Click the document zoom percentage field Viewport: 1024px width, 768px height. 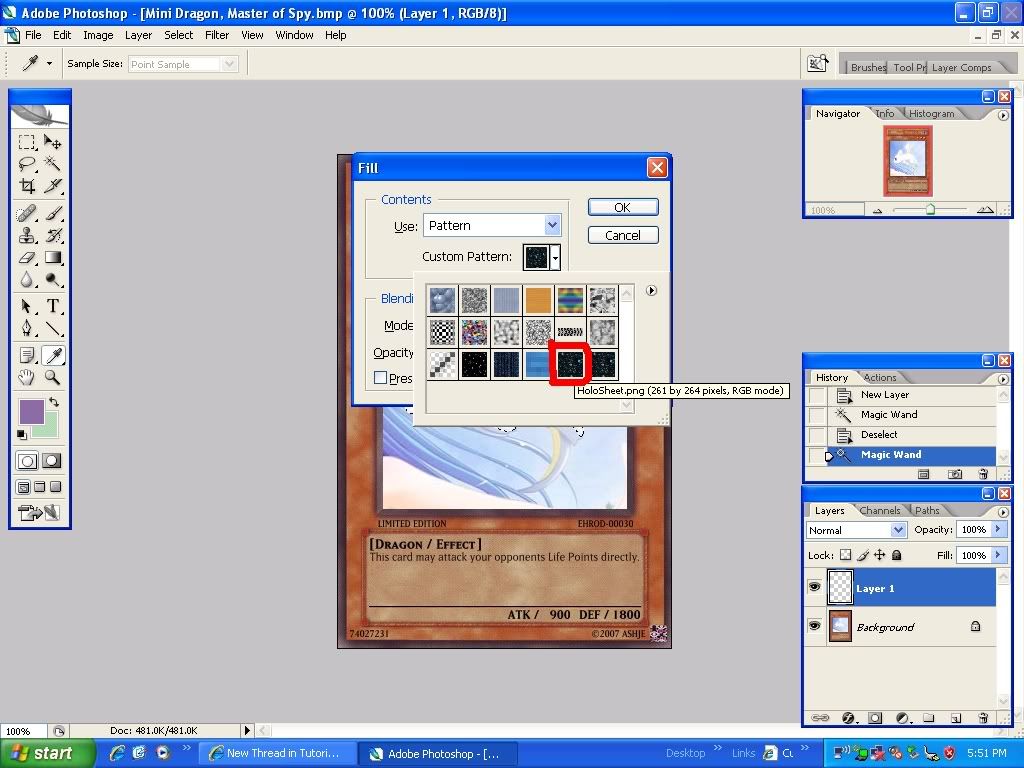point(23,731)
